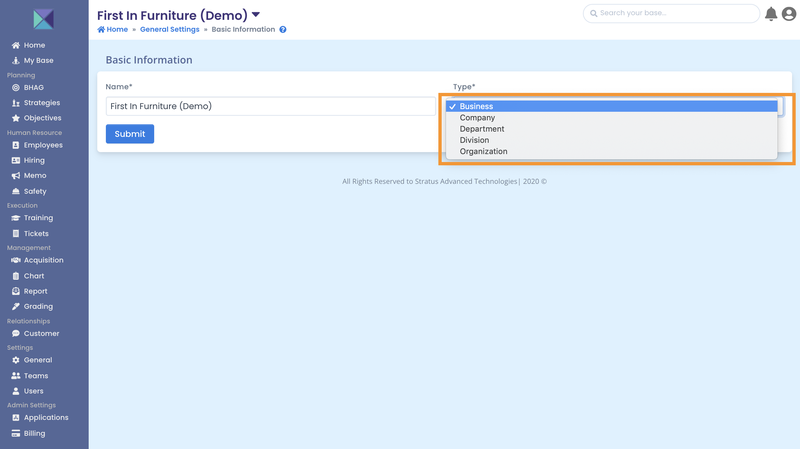
Task: Follow the General Settings breadcrumb link
Action: pyautogui.click(x=169, y=30)
